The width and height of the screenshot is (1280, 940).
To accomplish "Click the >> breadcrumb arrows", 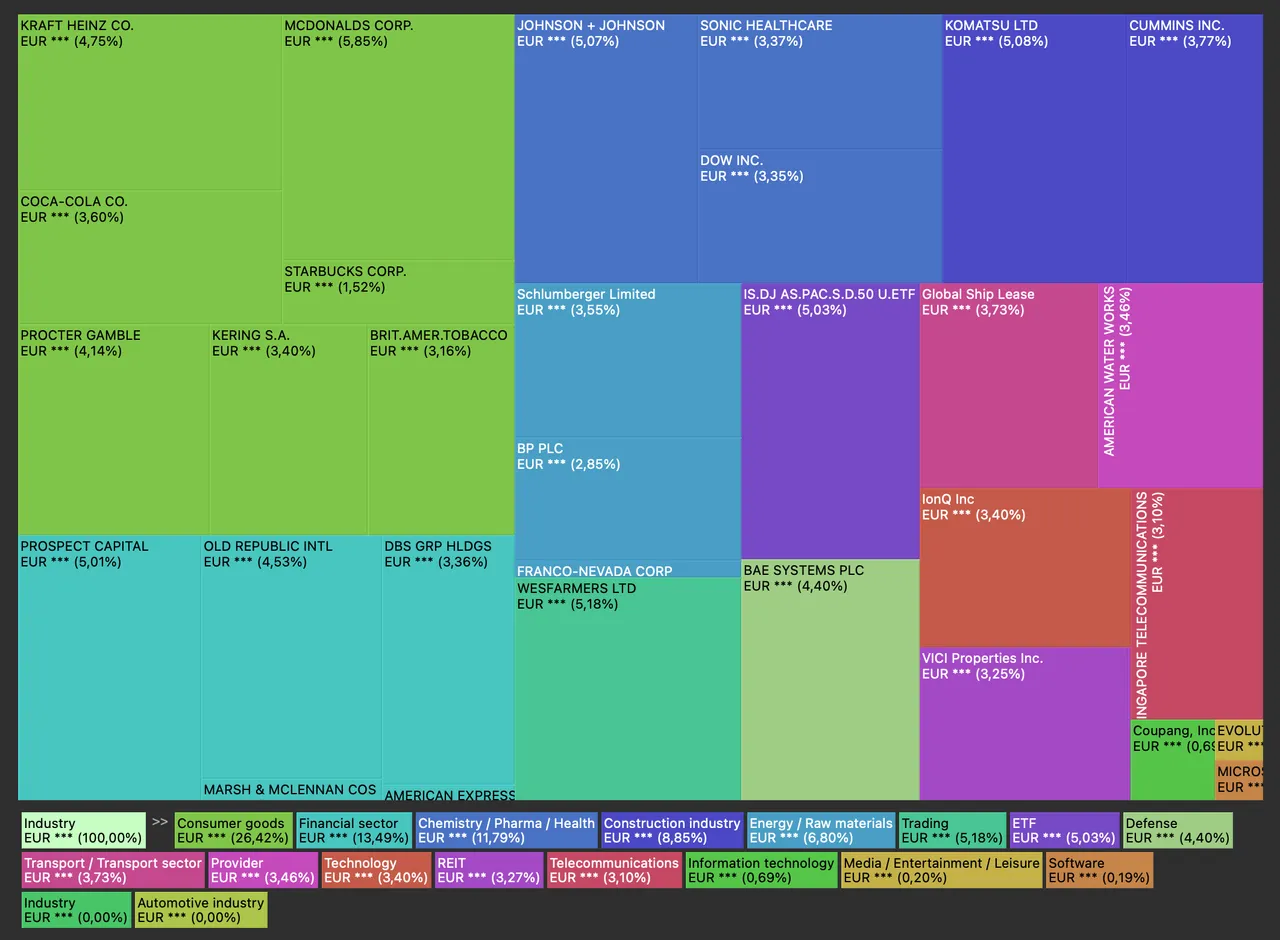I will (x=160, y=822).
